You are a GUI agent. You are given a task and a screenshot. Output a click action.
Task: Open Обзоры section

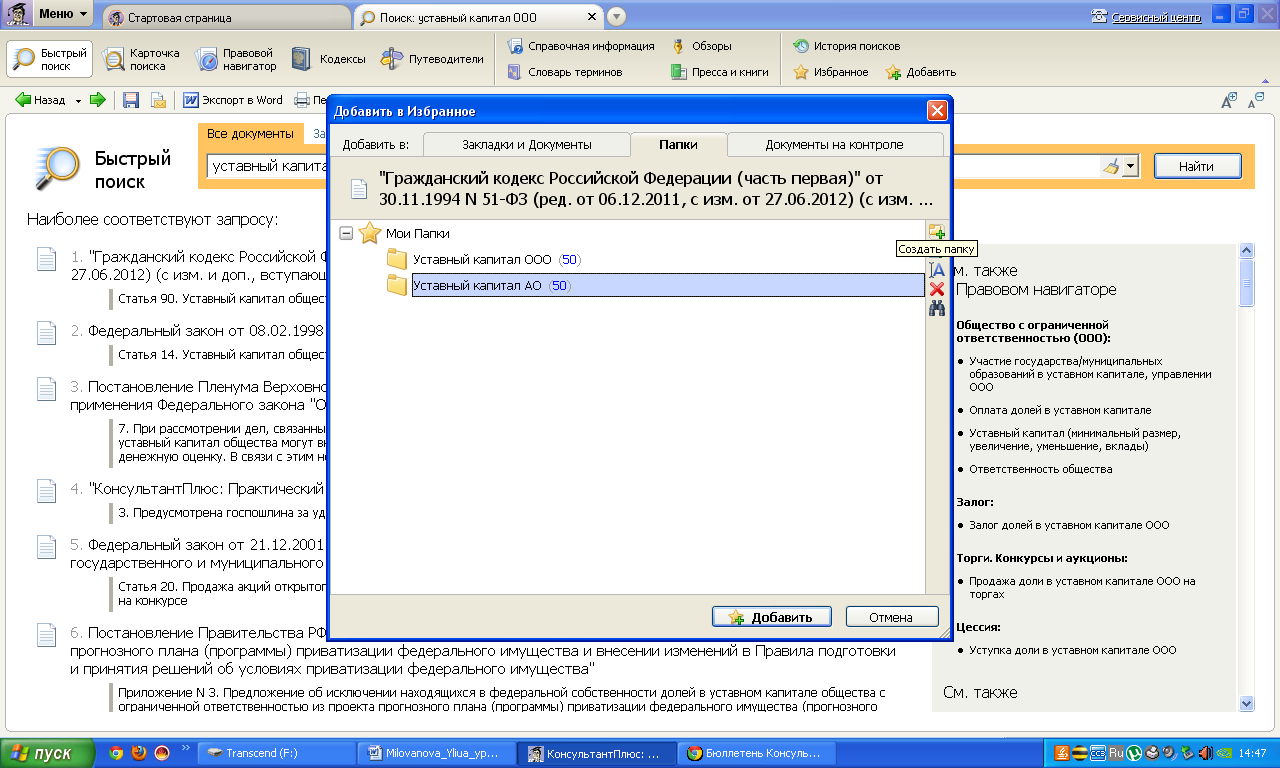tap(701, 46)
